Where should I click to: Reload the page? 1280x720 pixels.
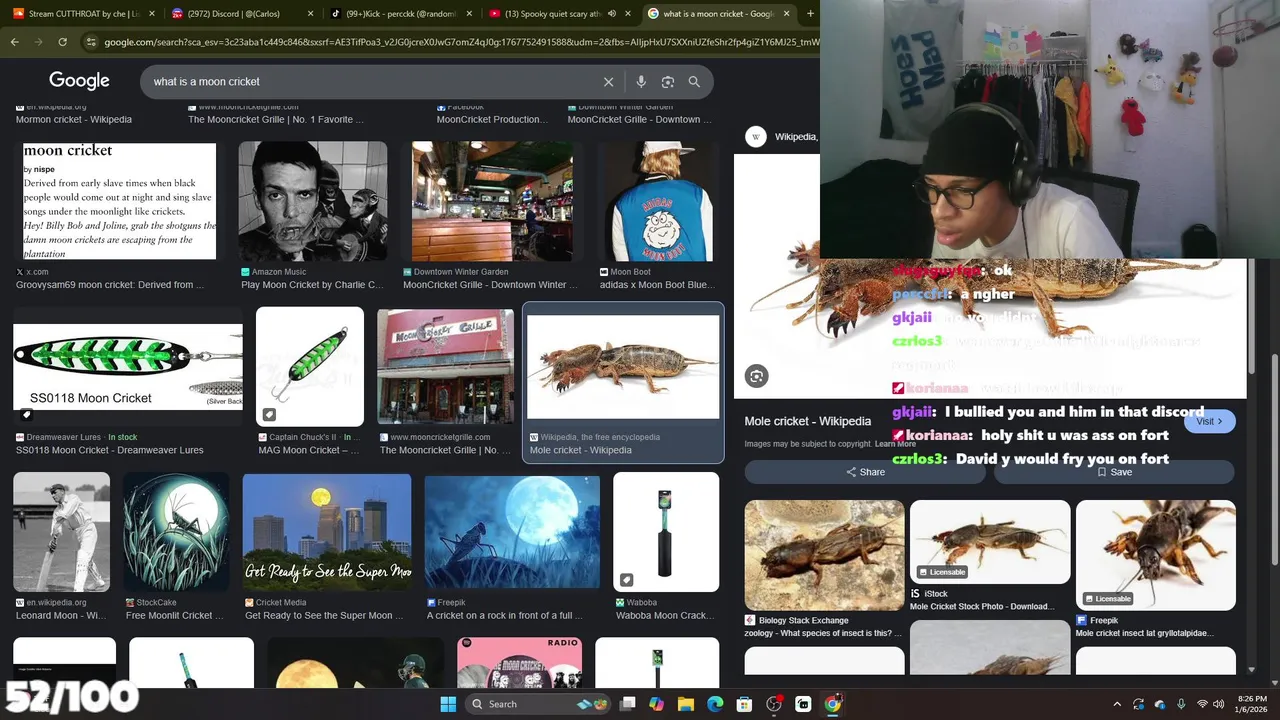click(x=62, y=42)
